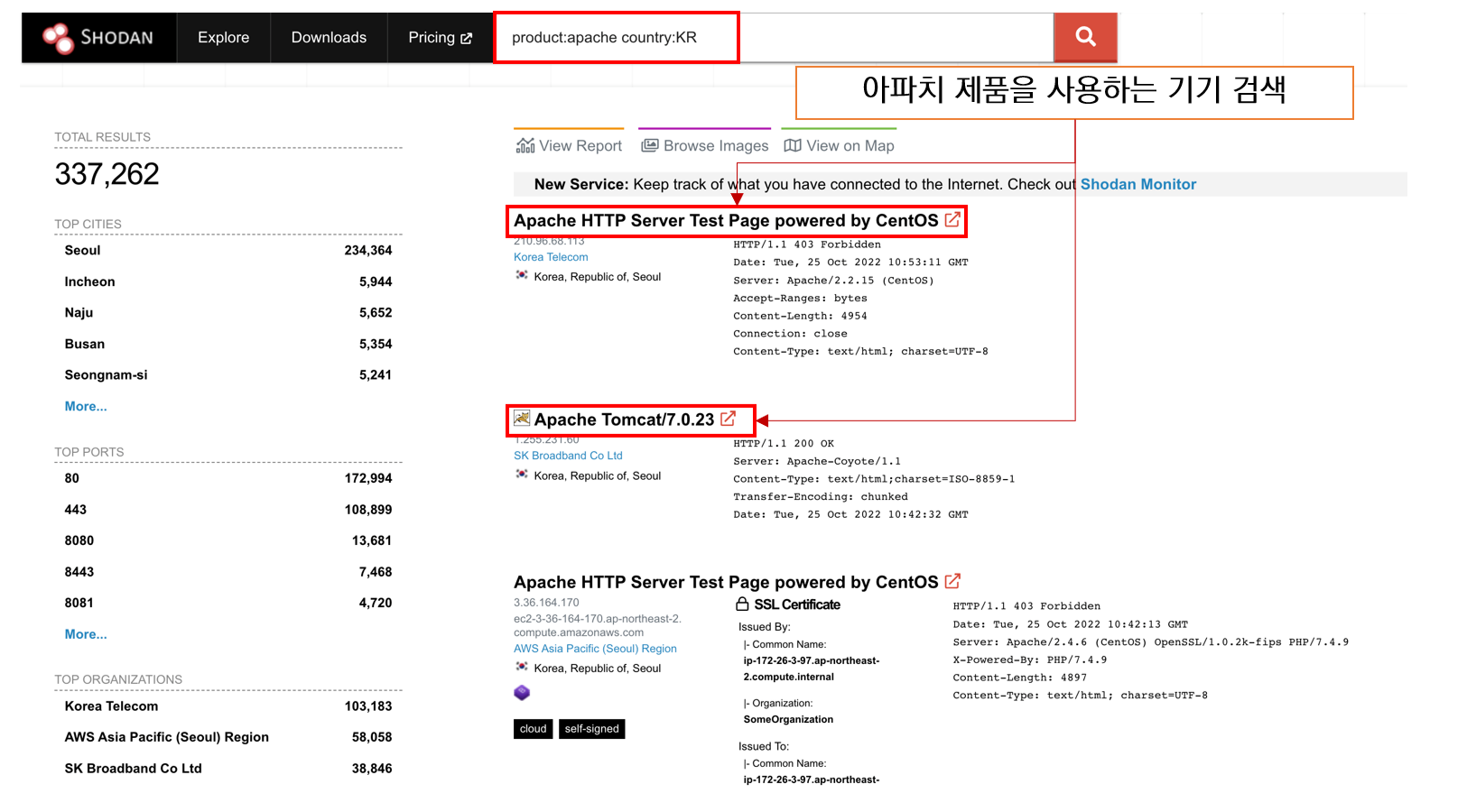Open the third Apache HTTP Server Test Page result
The height and width of the screenshot is (812, 1467).
726,582
